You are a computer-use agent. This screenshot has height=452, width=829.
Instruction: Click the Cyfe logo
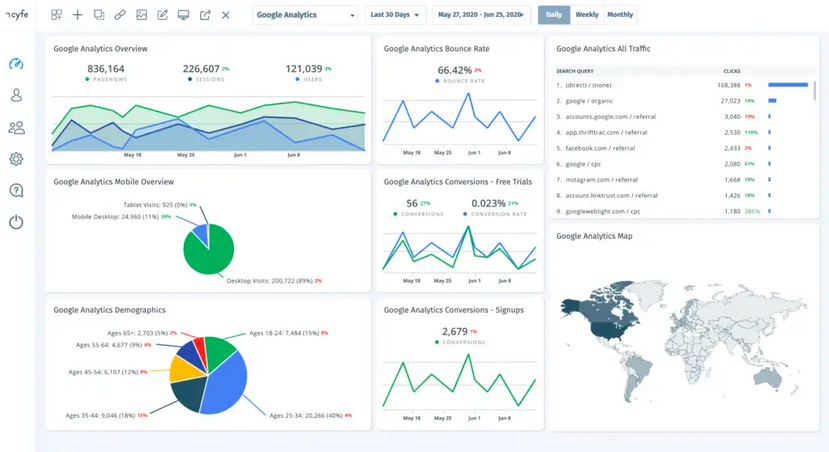tap(17, 15)
